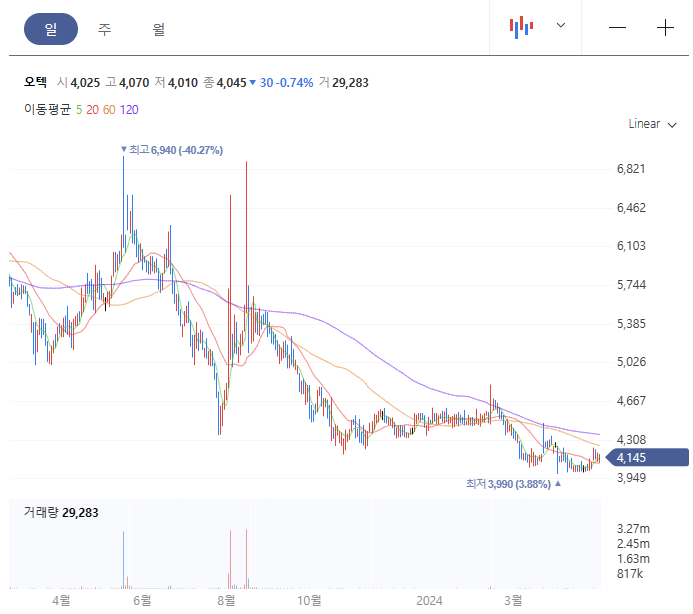Image resolution: width=693 pixels, height=614 pixels.
Task: Click the 20-day moving average value
Action: [x=92, y=110]
